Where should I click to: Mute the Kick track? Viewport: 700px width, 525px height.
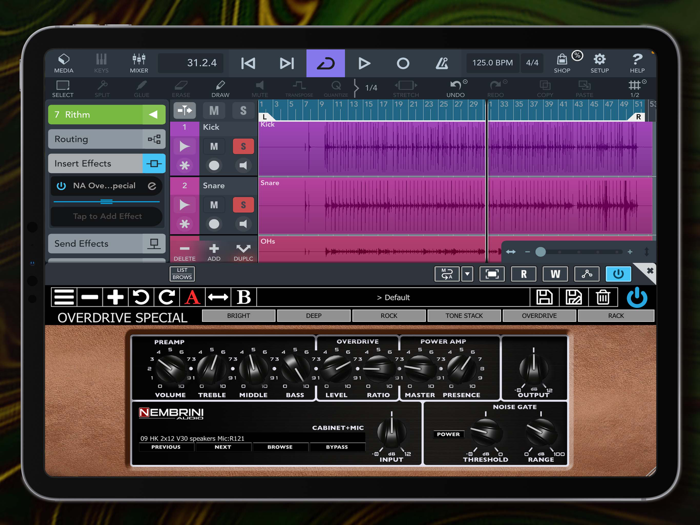(x=214, y=147)
